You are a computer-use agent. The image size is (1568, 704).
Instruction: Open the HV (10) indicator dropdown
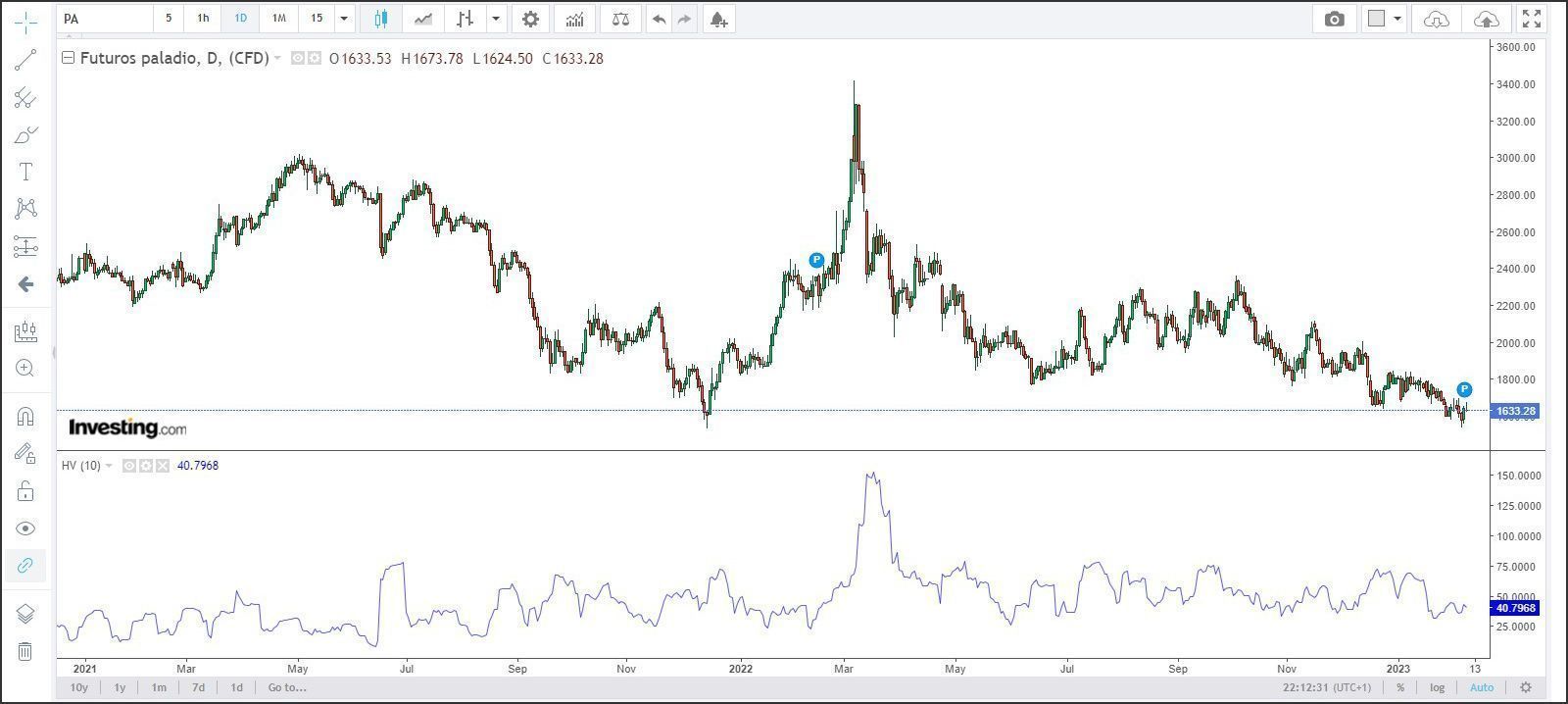(x=109, y=466)
